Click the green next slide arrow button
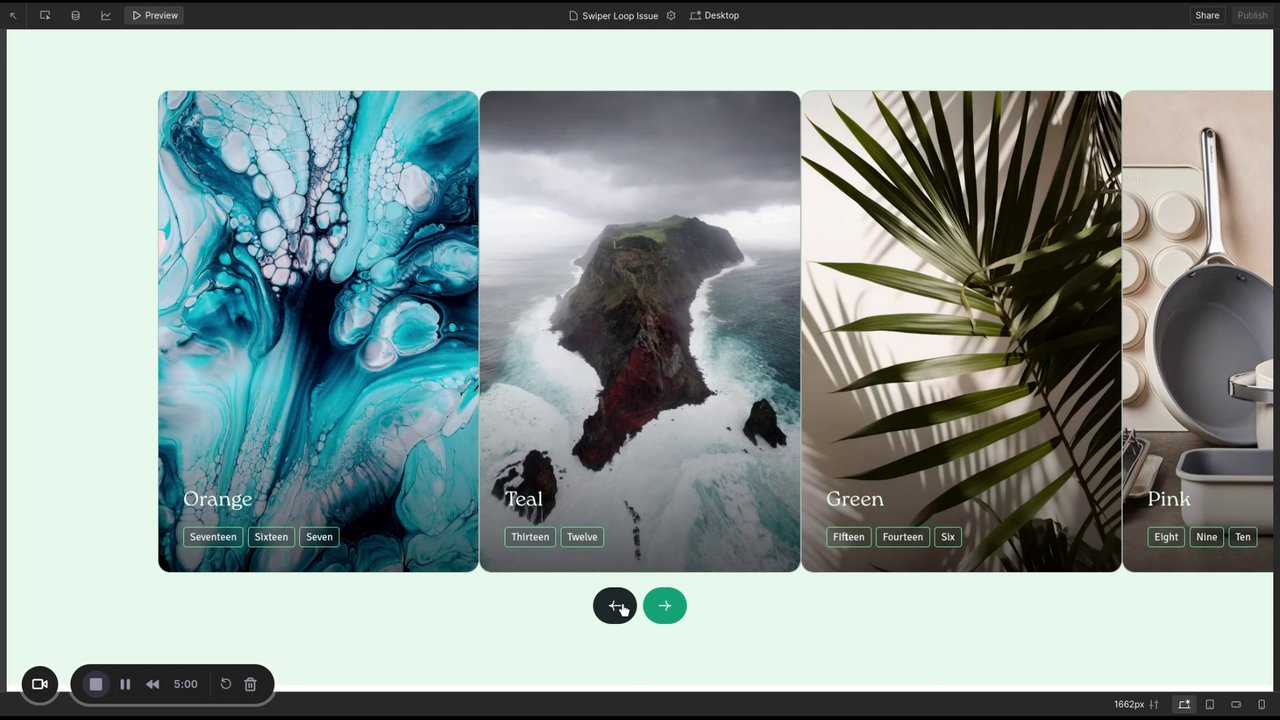Image resolution: width=1280 pixels, height=720 pixels. click(x=665, y=606)
